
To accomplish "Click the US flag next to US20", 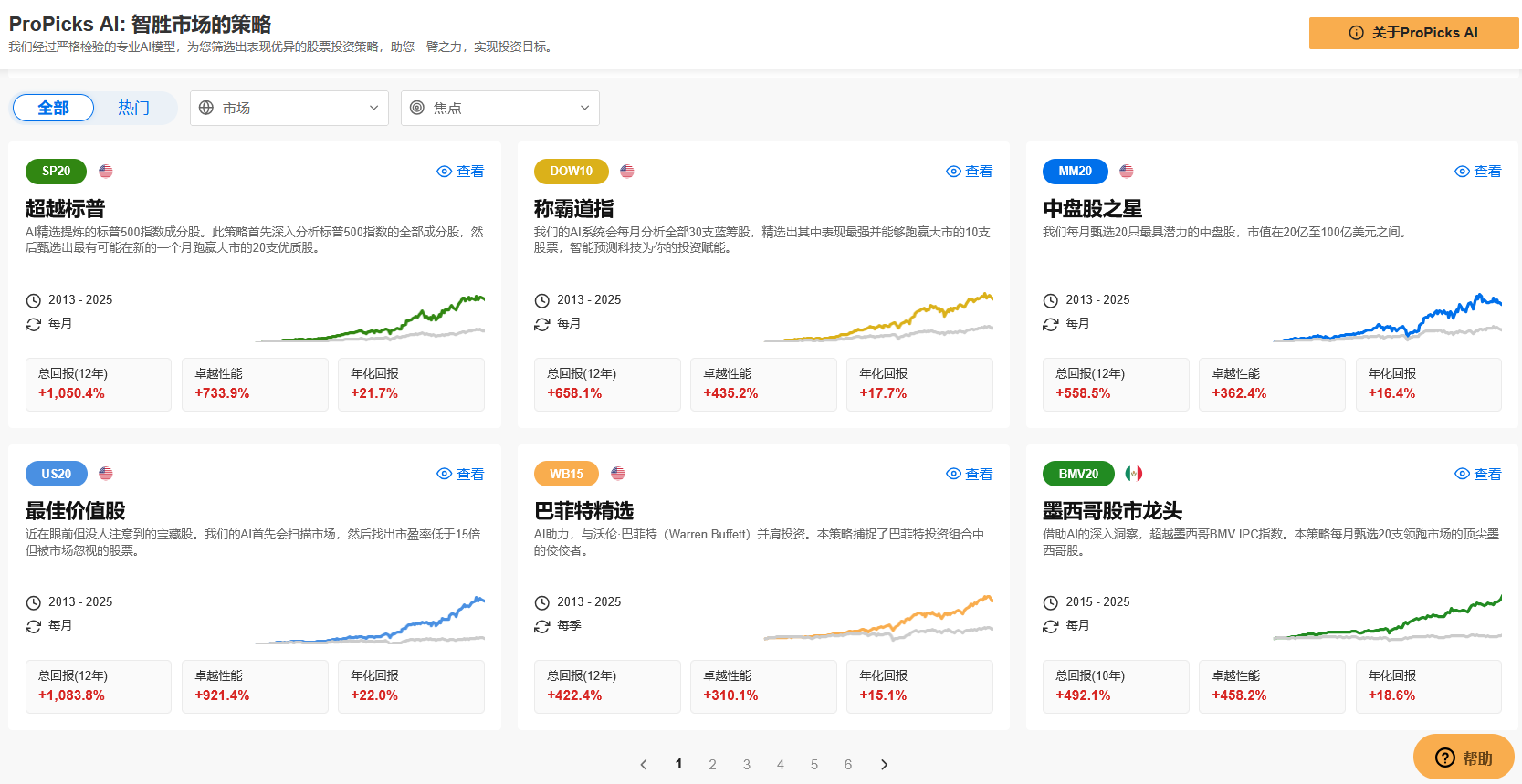I will [x=106, y=473].
